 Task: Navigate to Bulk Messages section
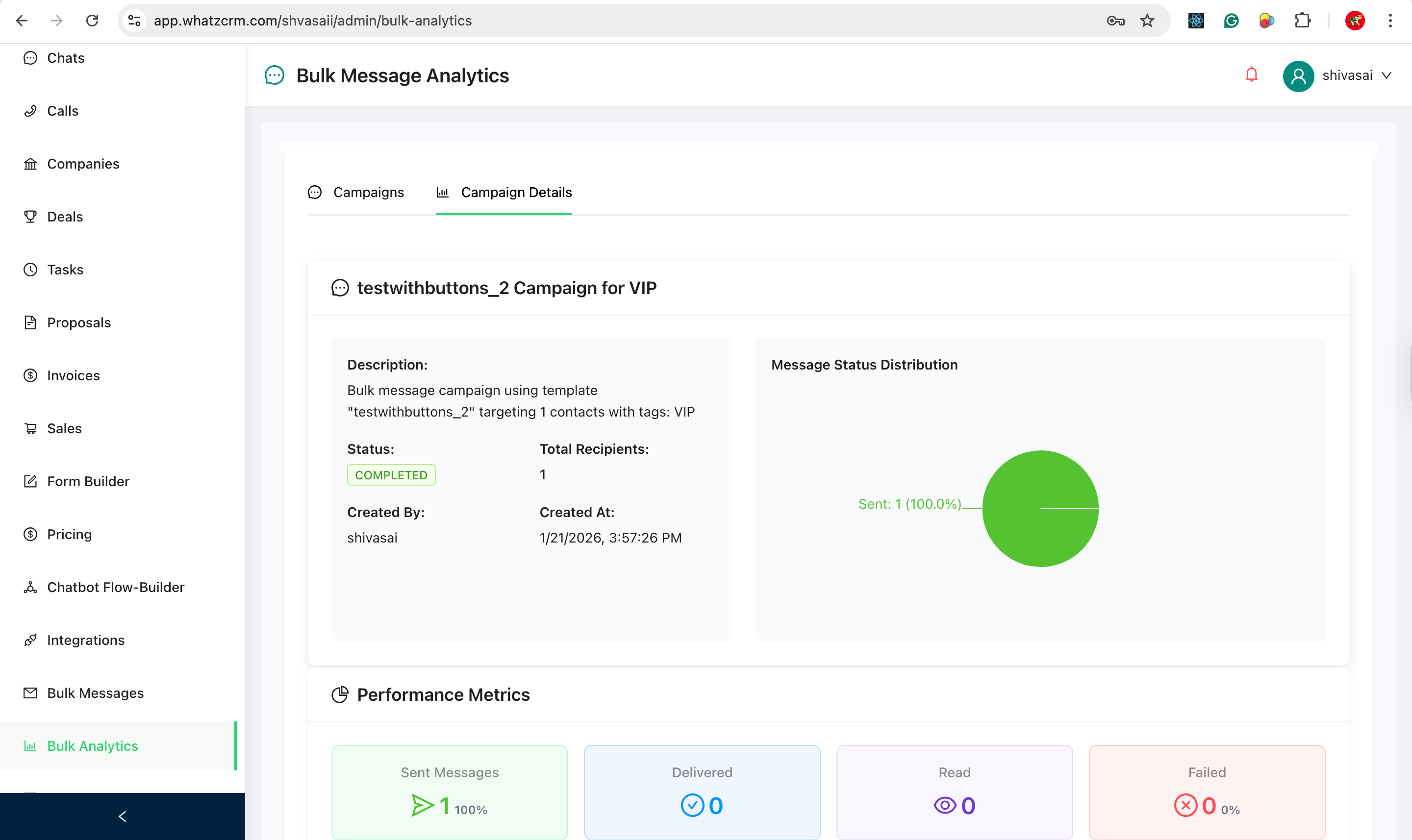pyautogui.click(x=95, y=693)
